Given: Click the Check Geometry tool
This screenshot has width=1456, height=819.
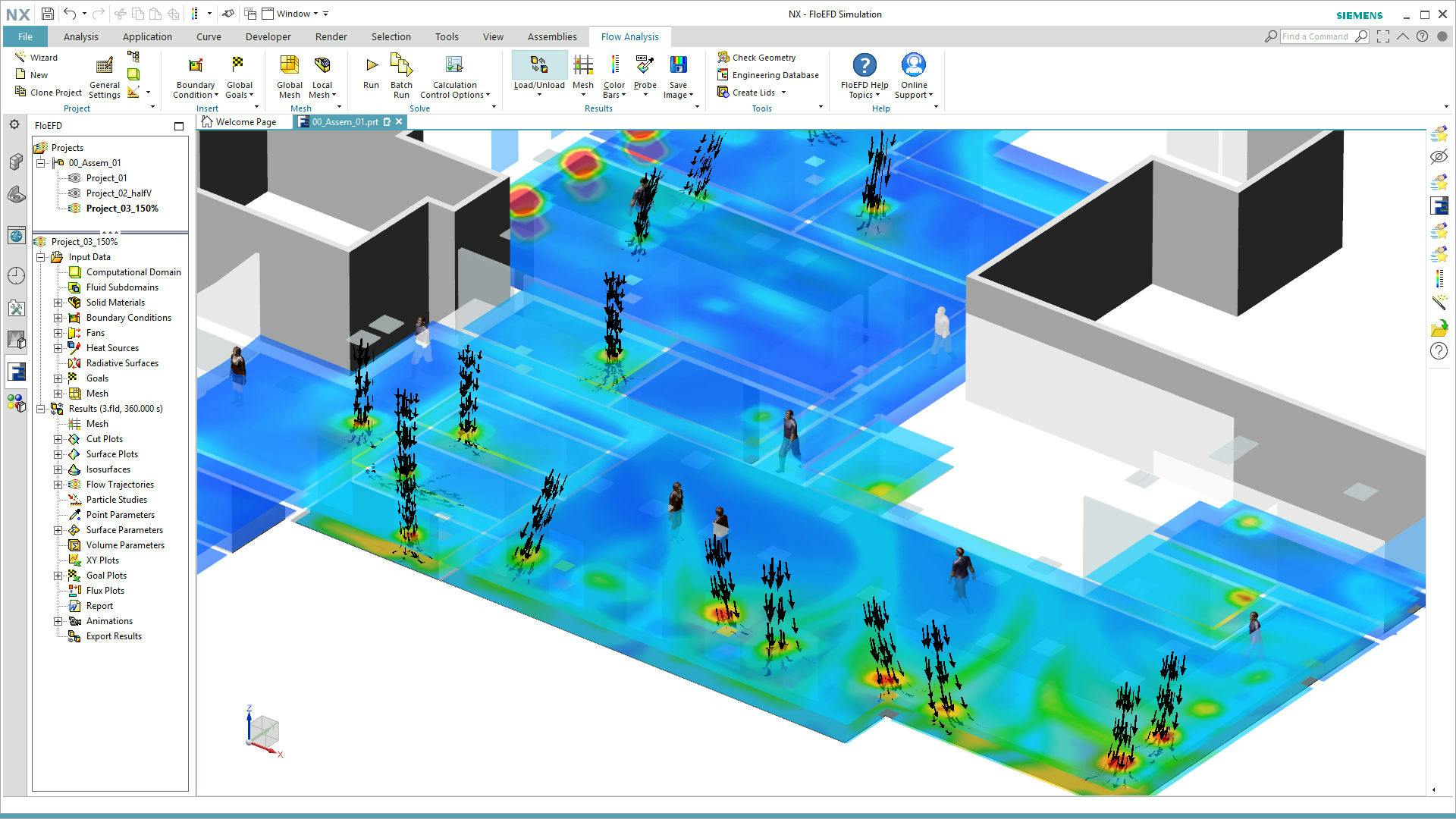Looking at the screenshot, I should (x=757, y=57).
